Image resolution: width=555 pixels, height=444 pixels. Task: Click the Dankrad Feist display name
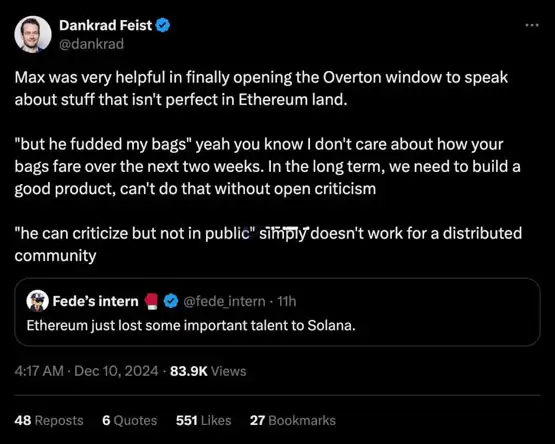click(105, 25)
